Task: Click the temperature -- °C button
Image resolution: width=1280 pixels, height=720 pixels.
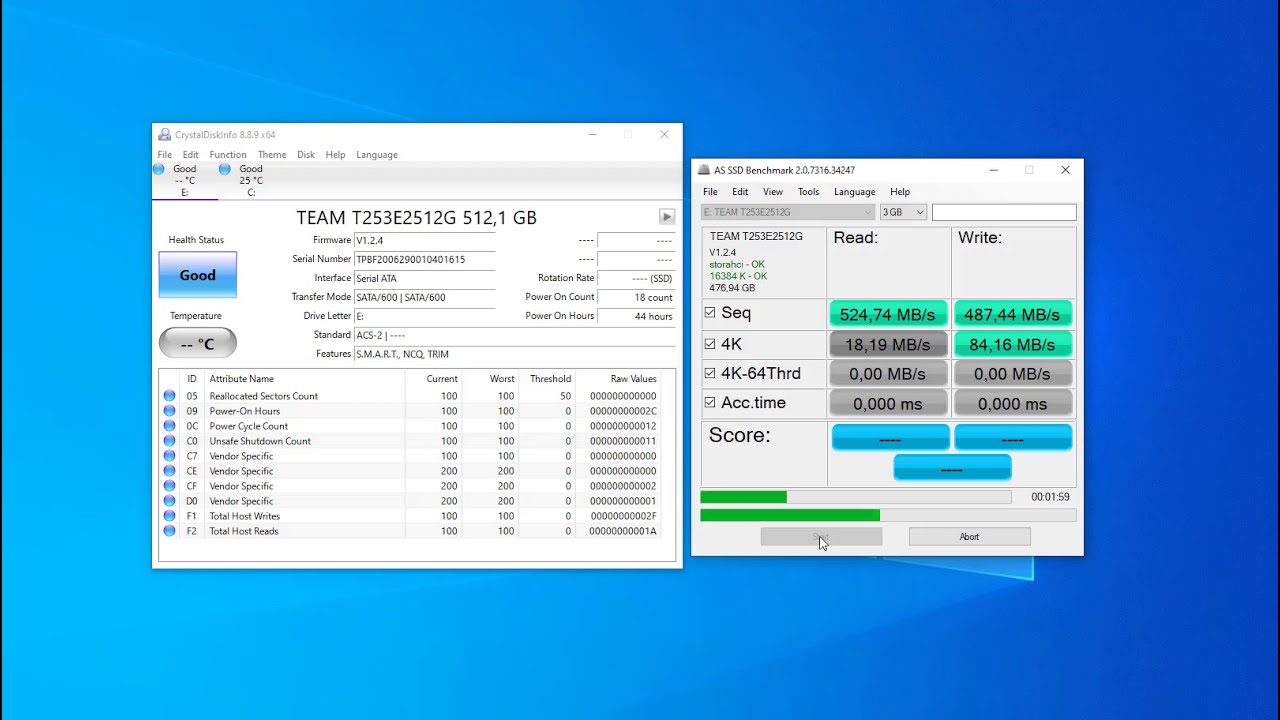Action: pos(197,344)
